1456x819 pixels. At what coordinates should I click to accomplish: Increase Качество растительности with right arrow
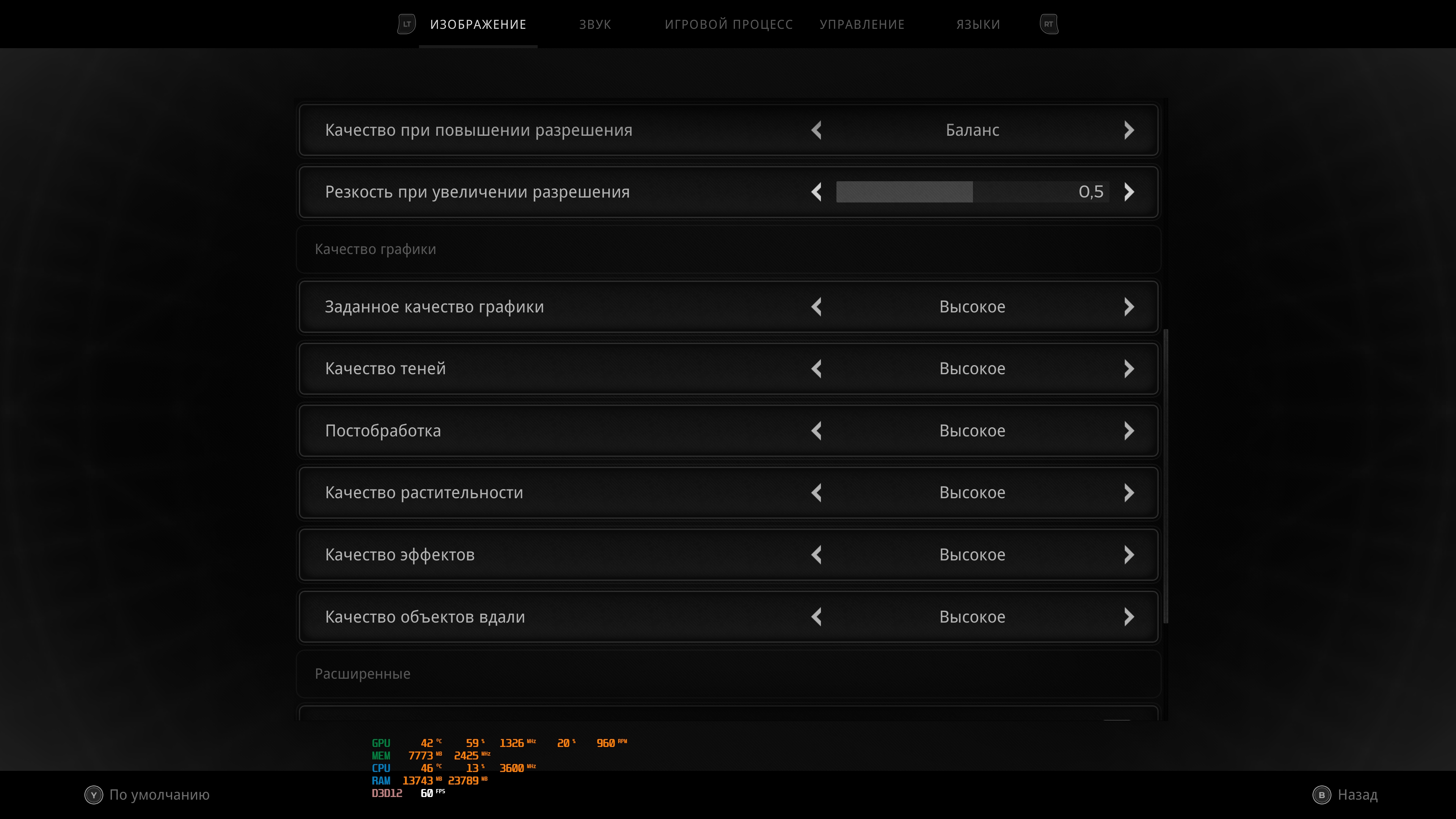(1129, 493)
